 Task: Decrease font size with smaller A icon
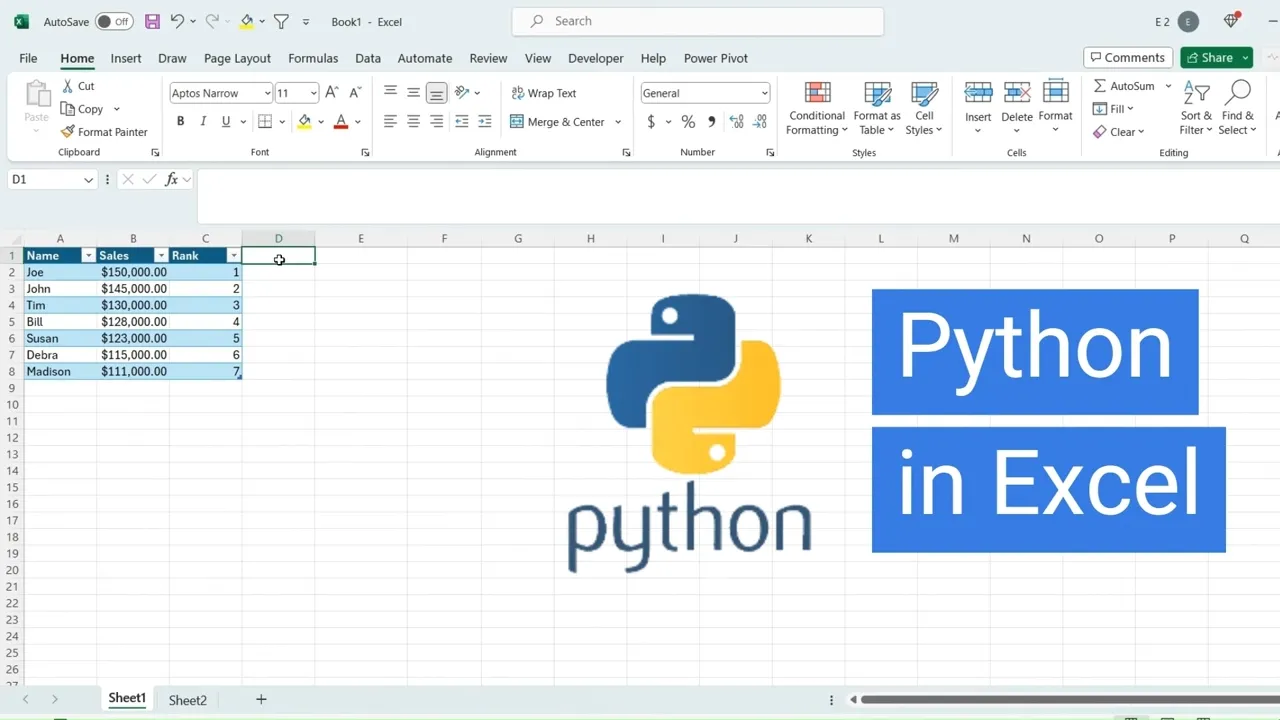pyautogui.click(x=355, y=93)
